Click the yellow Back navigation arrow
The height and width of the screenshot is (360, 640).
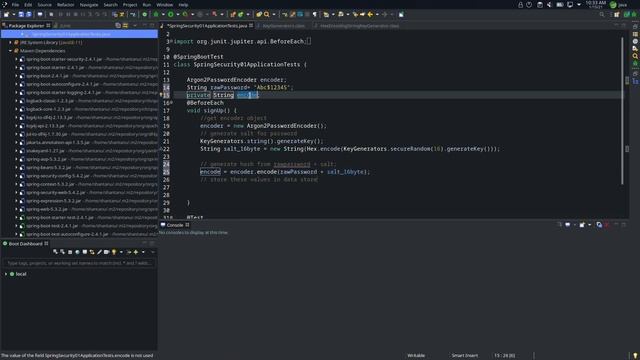coord(370,14)
